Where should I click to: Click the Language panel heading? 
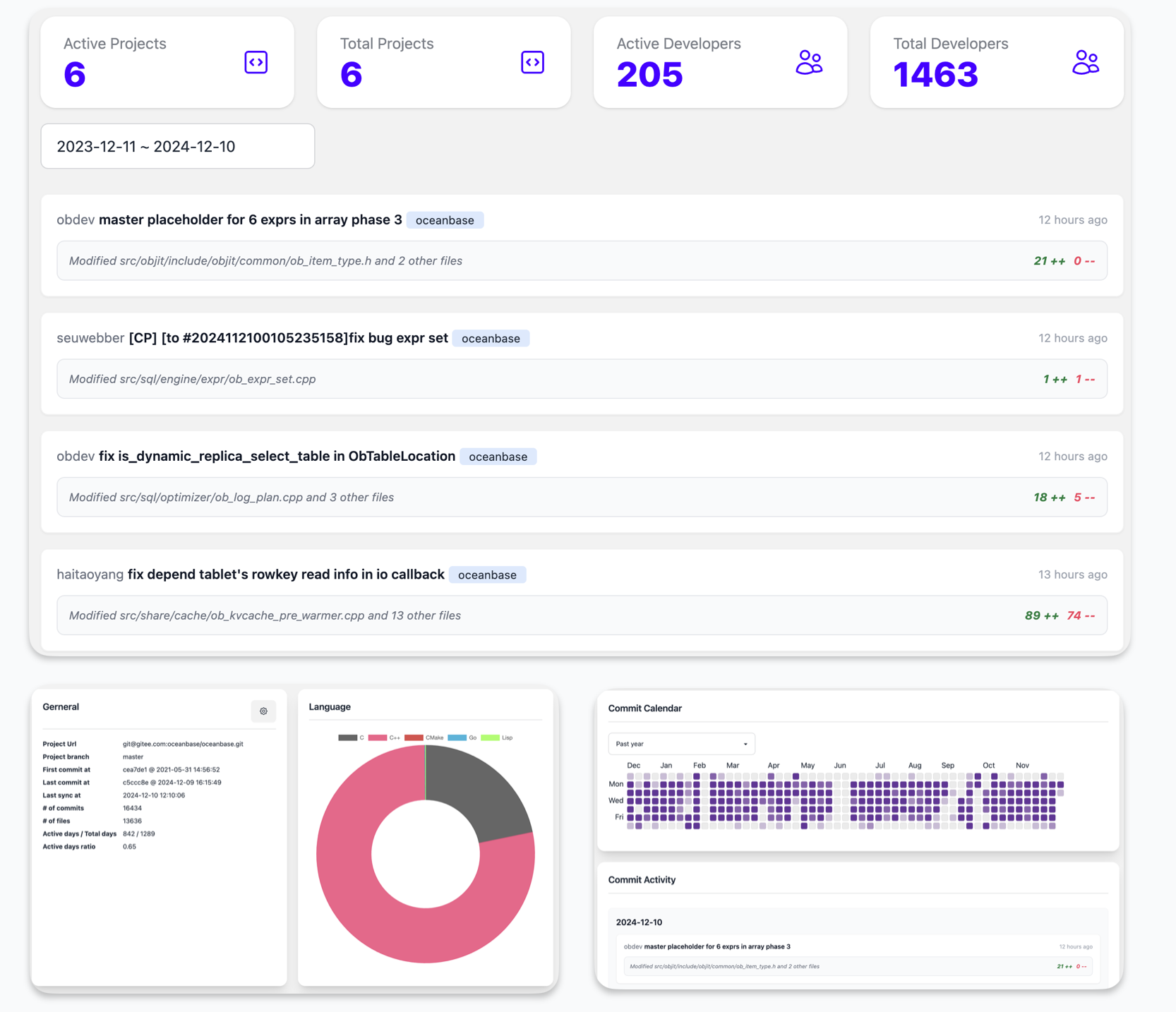click(x=330, y=707)
